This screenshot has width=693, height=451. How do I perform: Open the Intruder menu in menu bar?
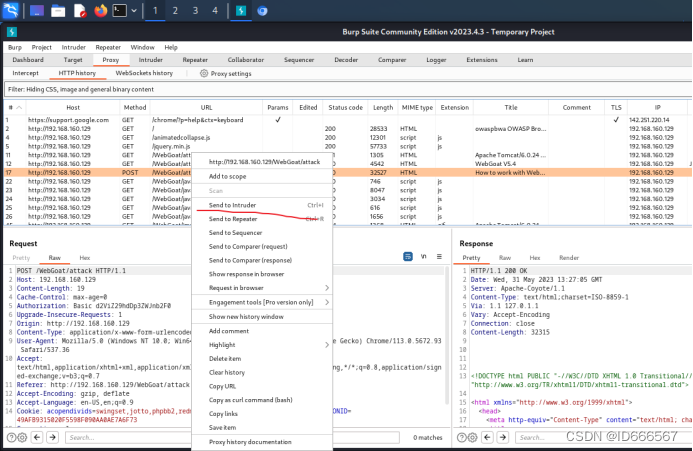[73, 47]
